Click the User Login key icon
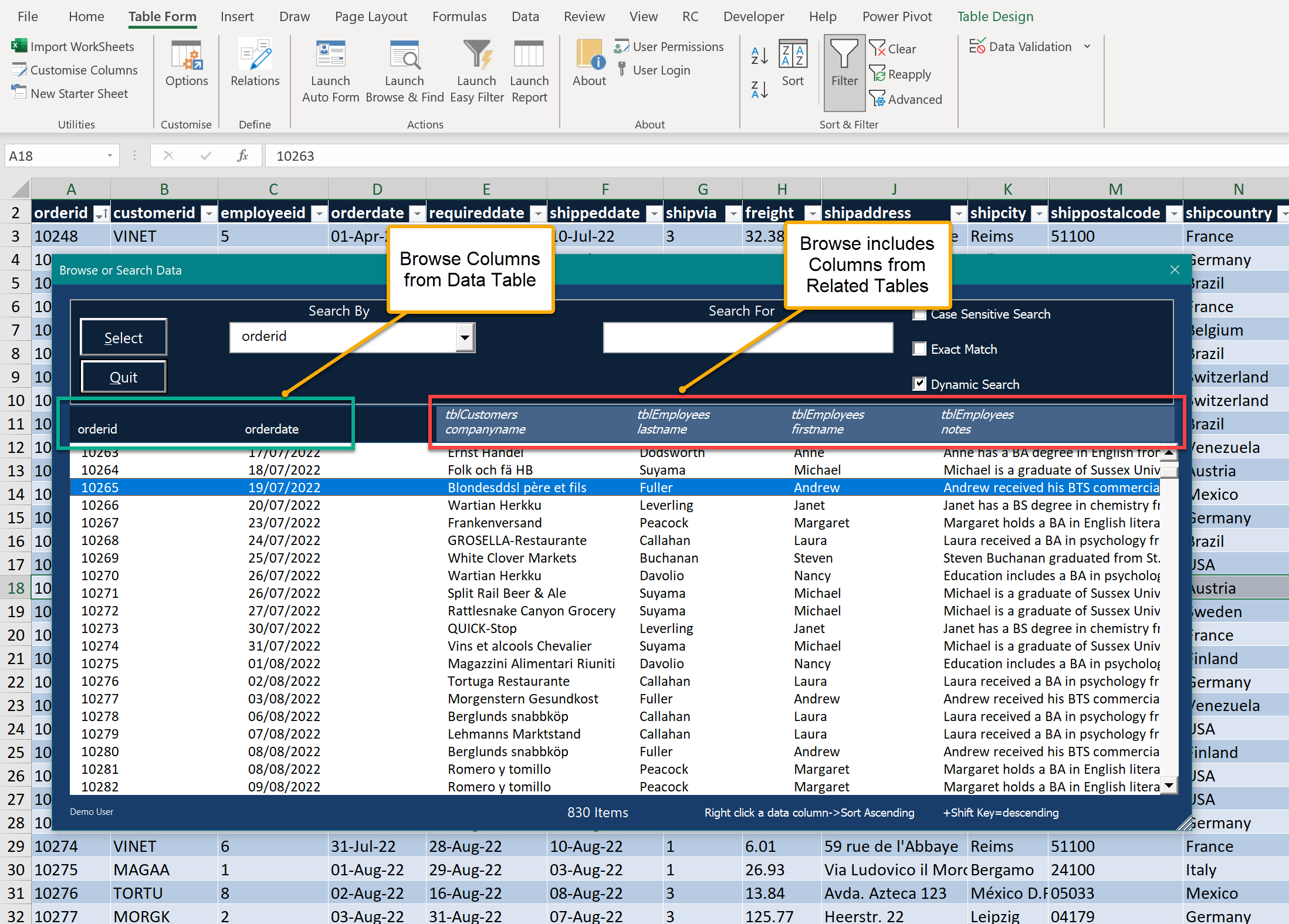Image resolution: width=1289 pixels, height=924 pixels. (622, 70)
